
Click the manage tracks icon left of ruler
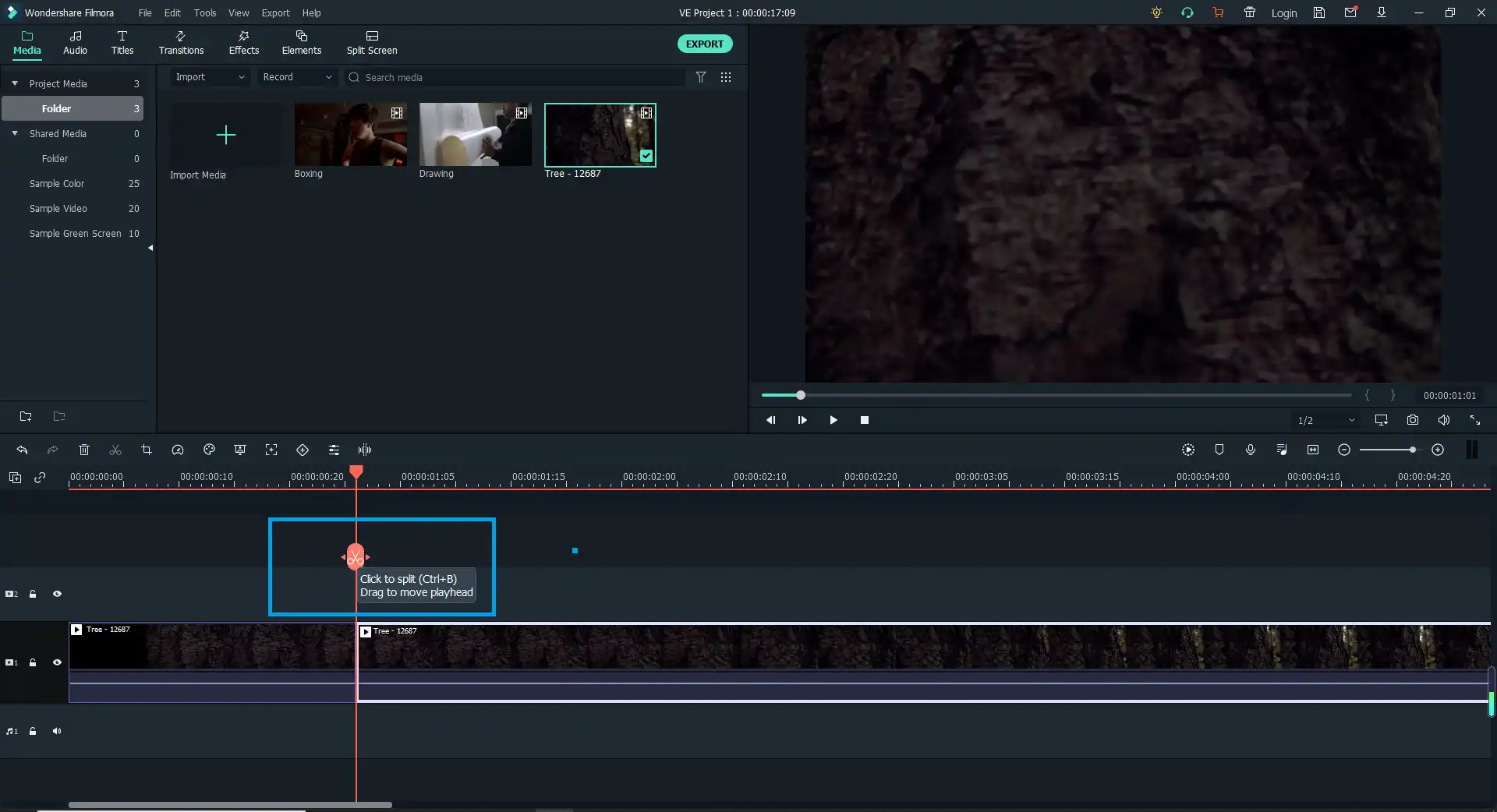pyautogui.click(x=15, y=478)
